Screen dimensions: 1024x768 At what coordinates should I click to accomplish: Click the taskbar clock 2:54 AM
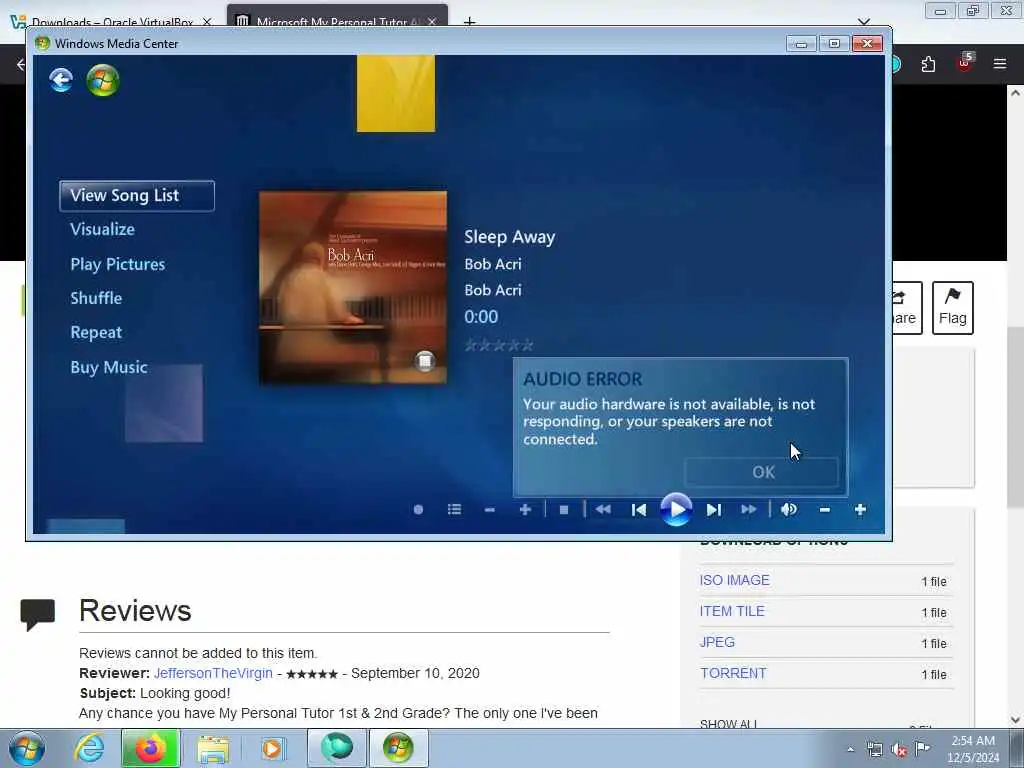pyautogui.click(x=973, y=749)
